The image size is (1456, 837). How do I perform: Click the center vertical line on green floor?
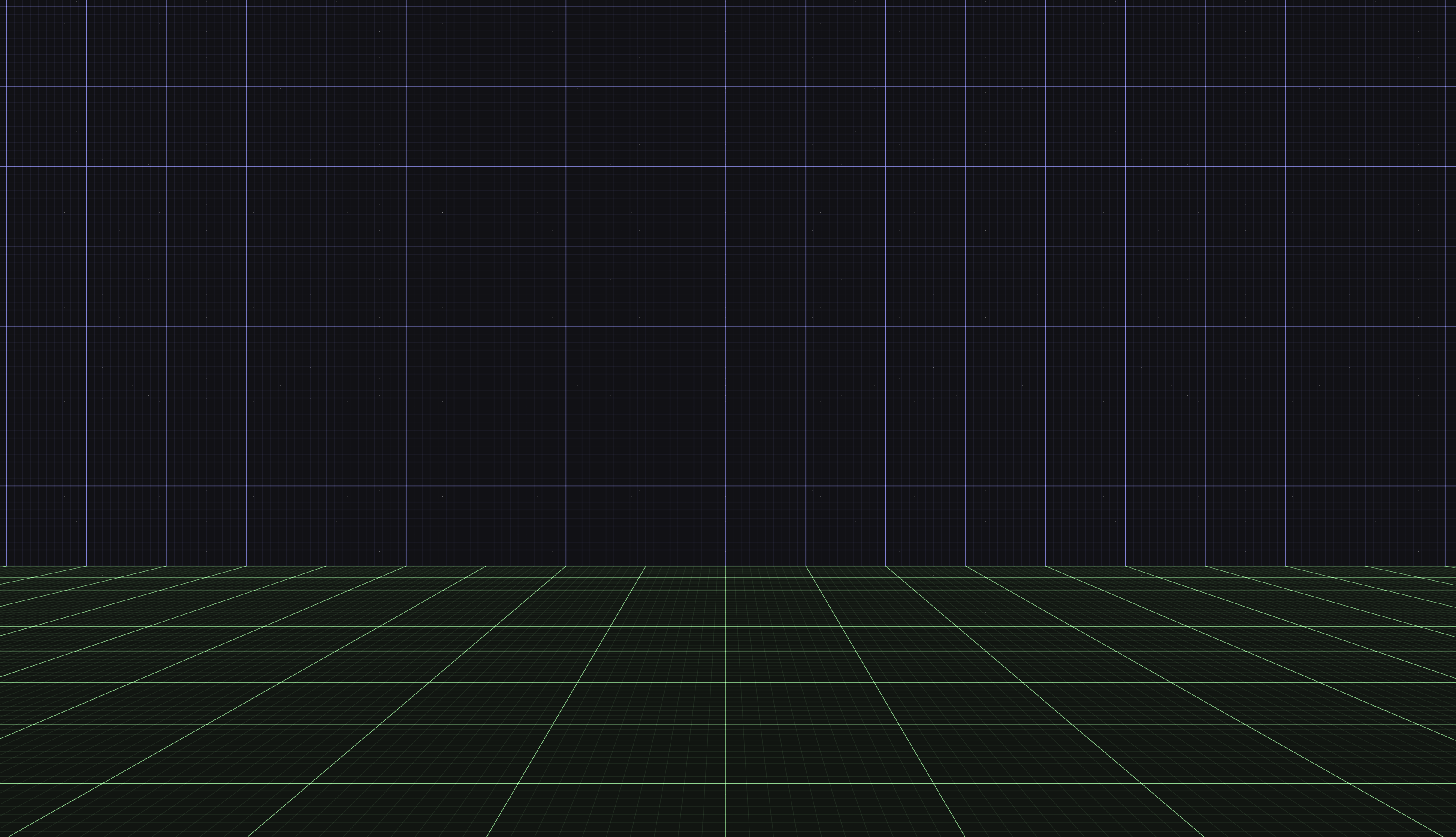tap(725, 701)
